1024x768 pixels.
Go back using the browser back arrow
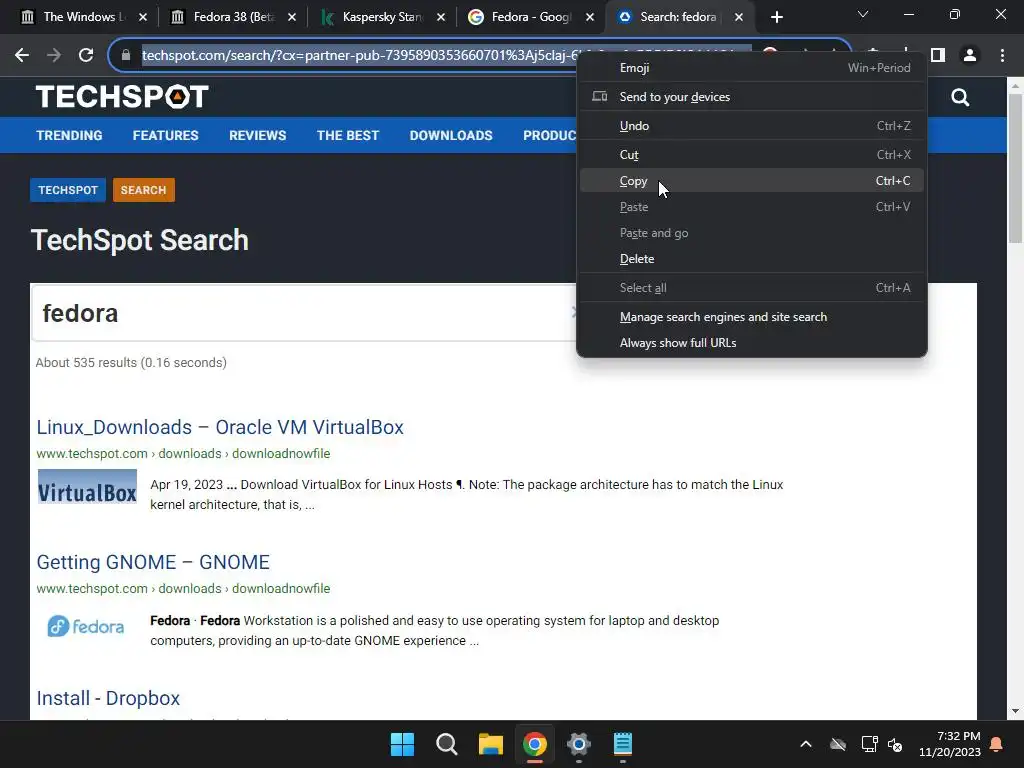(22, 56)
